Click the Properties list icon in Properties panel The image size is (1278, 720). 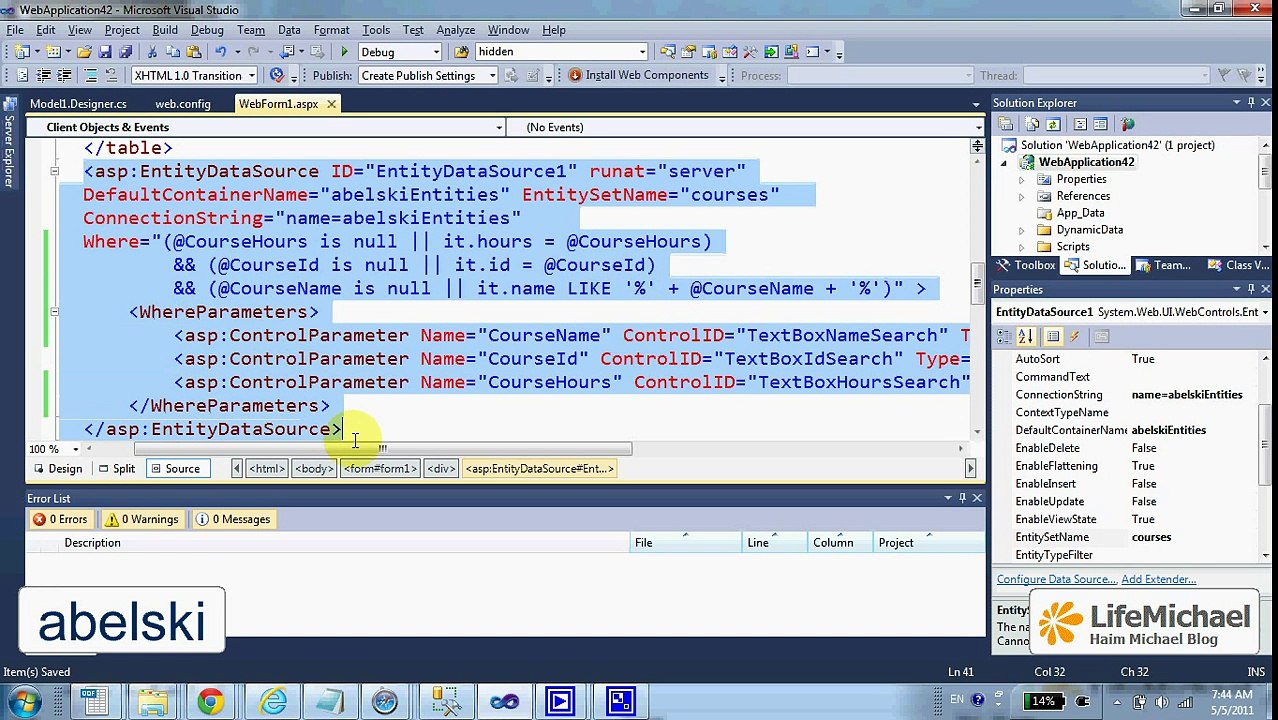point(1053,336)
